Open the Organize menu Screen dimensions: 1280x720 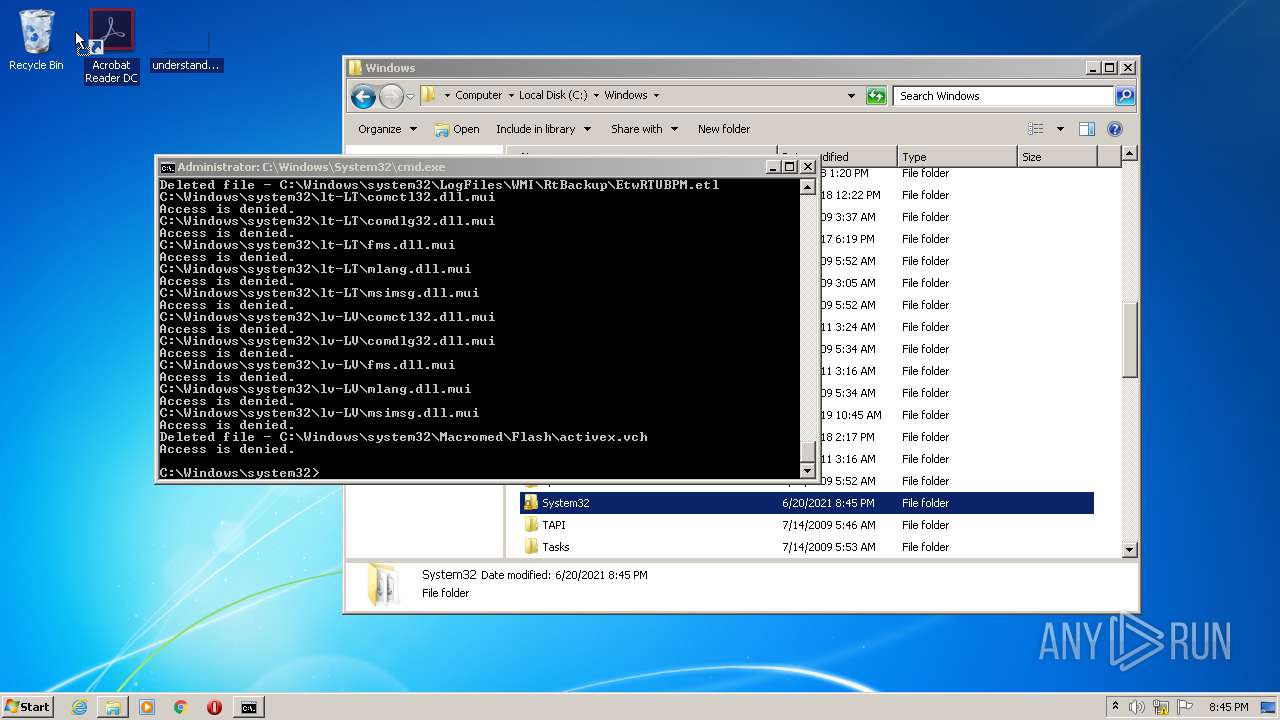click(x=387, y=129)
